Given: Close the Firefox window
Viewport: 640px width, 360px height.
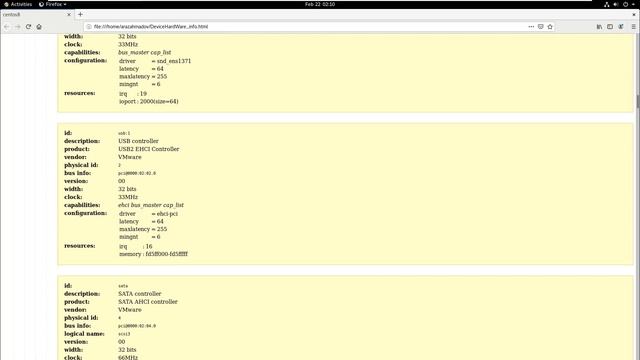Looking at the screenshot, I should click(634, 14).
